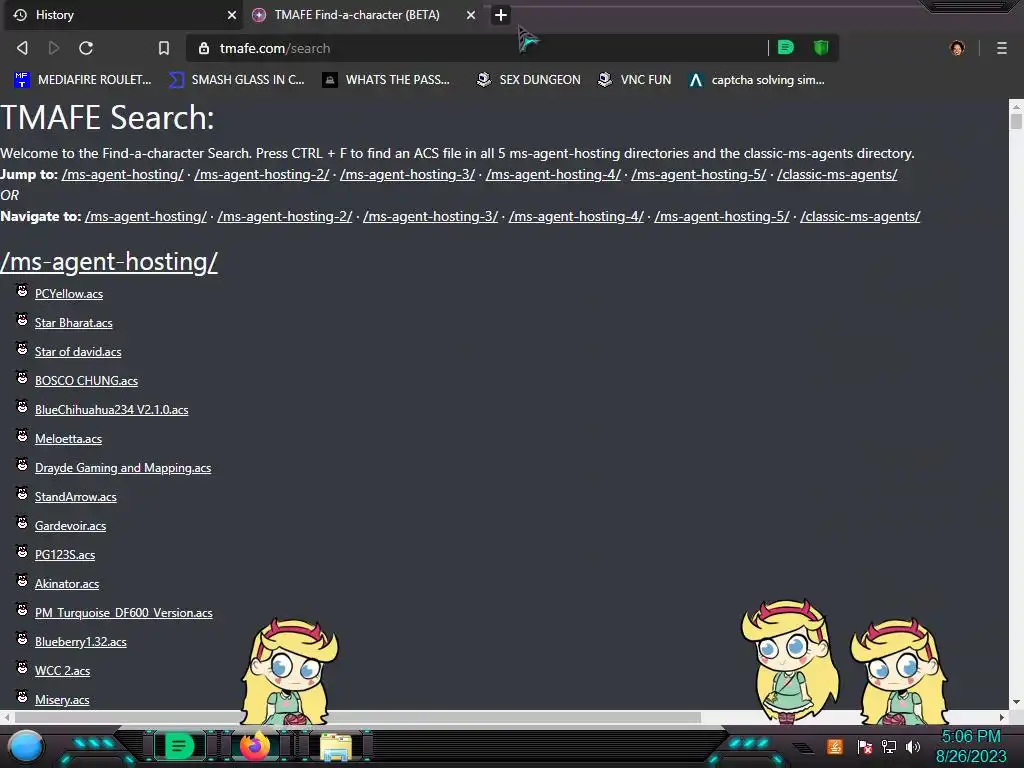Open the VNC FUN bookmark

coord(634,80)
